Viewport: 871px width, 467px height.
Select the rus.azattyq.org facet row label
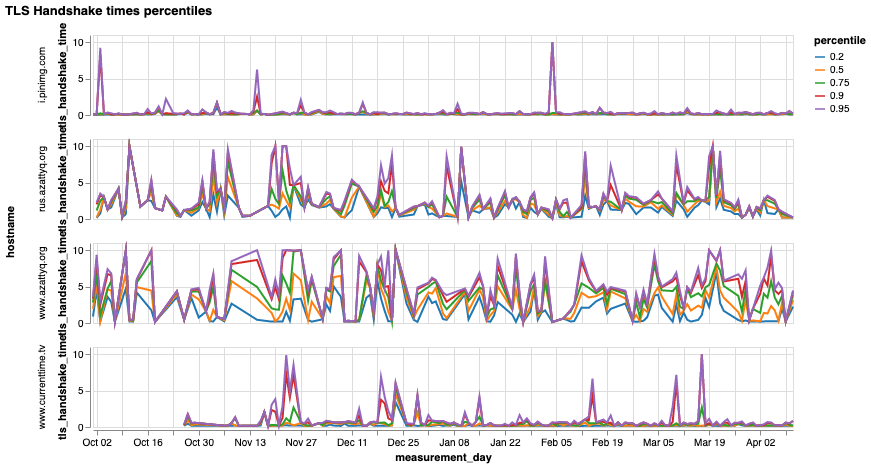coord(43,179)
